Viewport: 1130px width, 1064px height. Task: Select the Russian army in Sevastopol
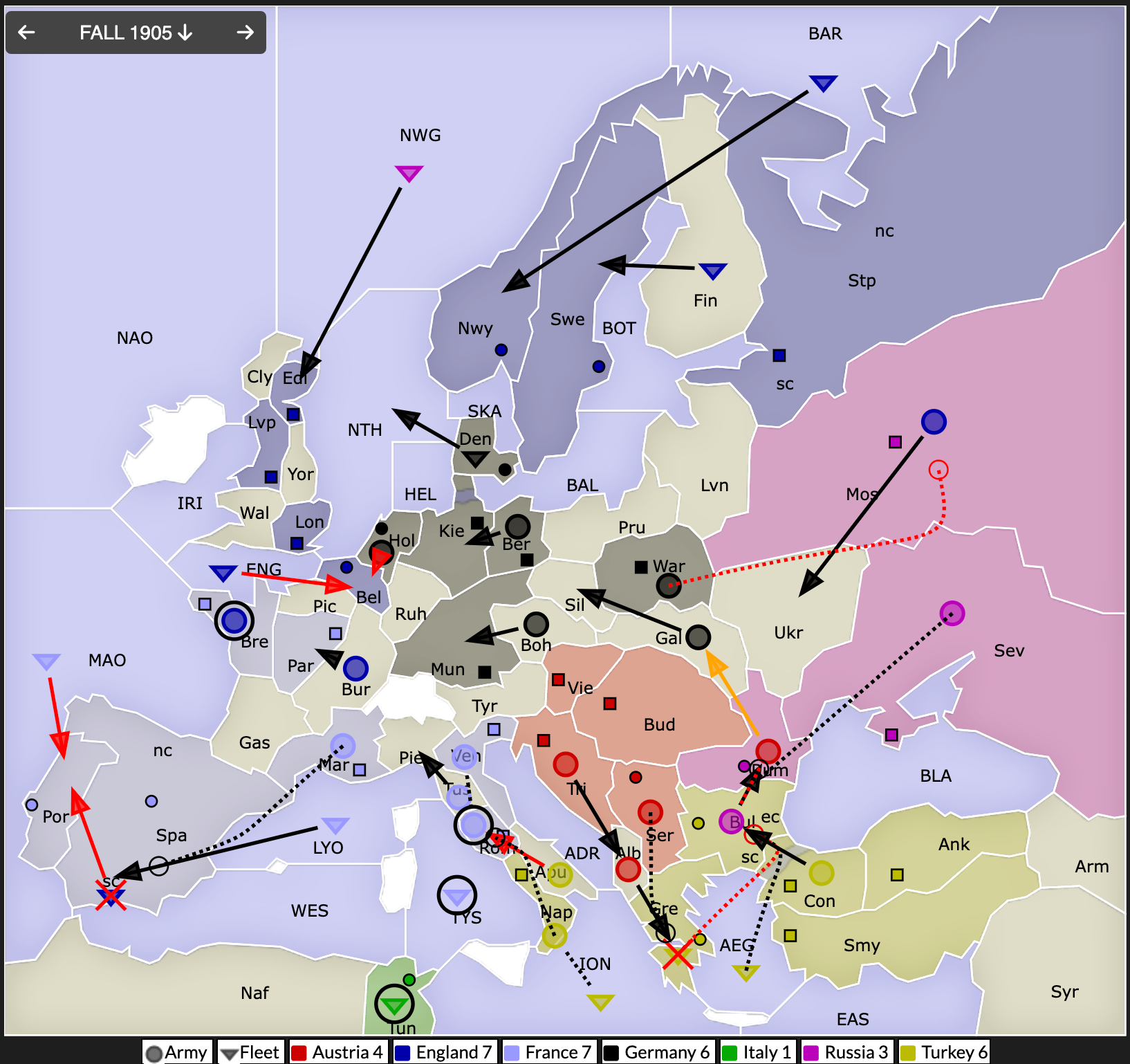coord(952,613)
